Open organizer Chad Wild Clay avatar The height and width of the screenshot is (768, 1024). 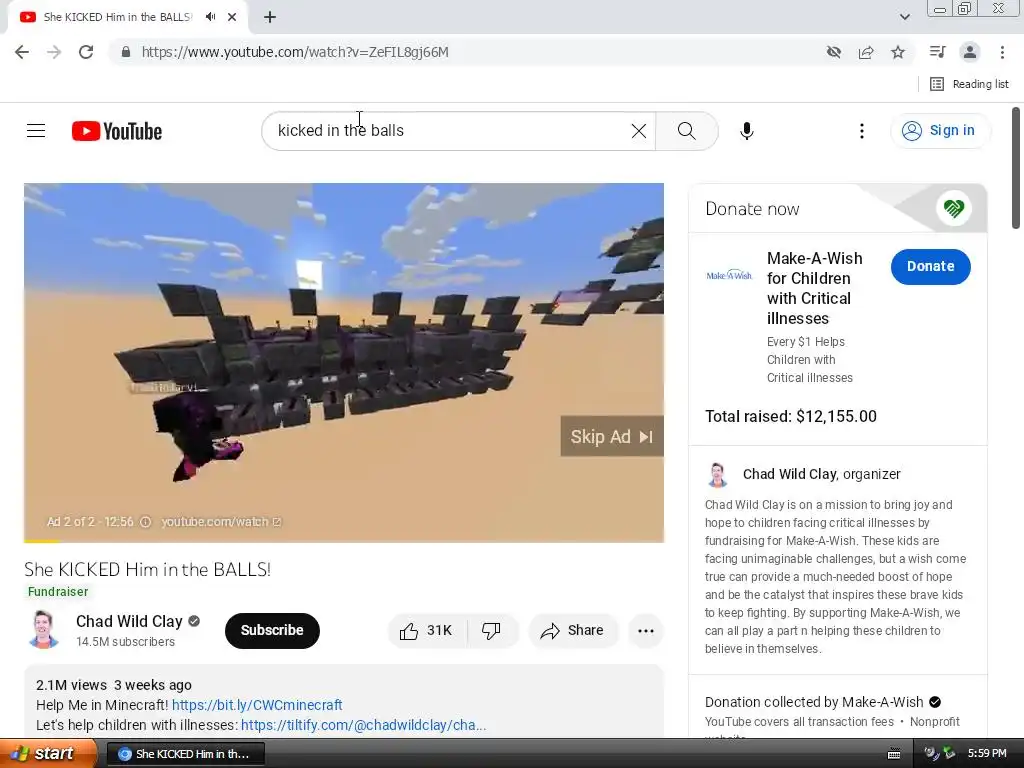coord(718,475)
